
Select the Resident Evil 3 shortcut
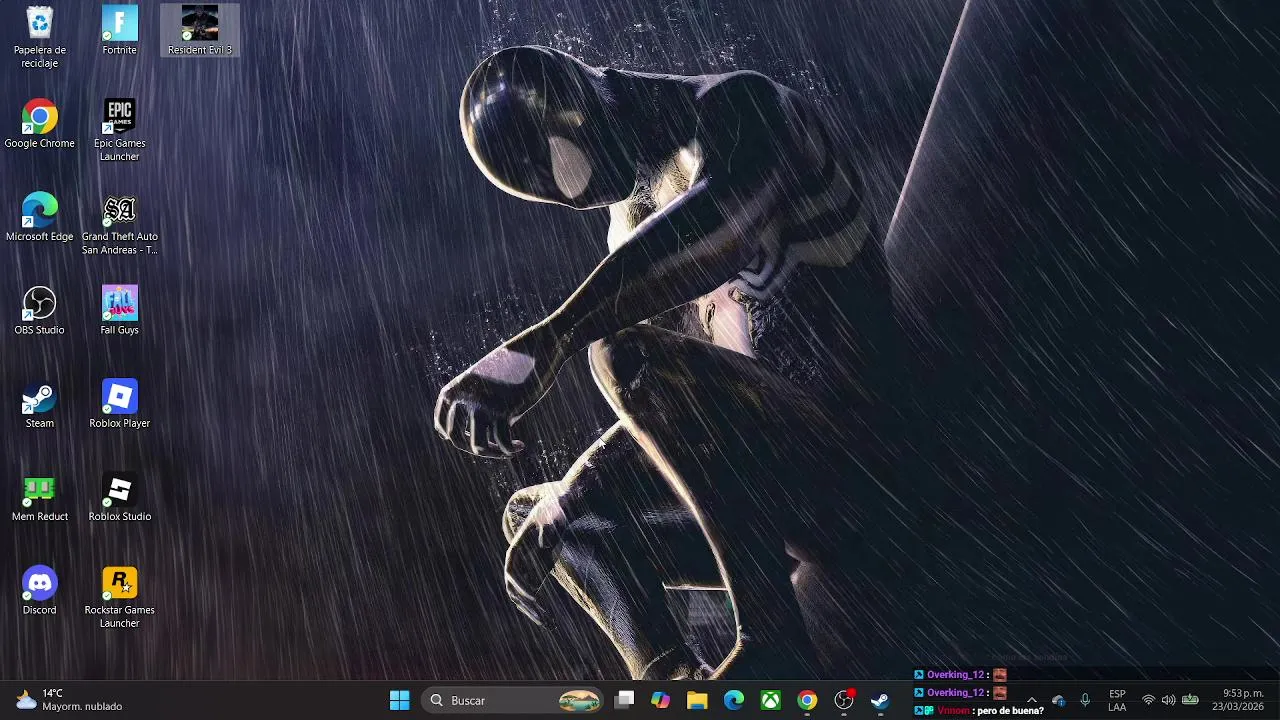tap(199, 31)
